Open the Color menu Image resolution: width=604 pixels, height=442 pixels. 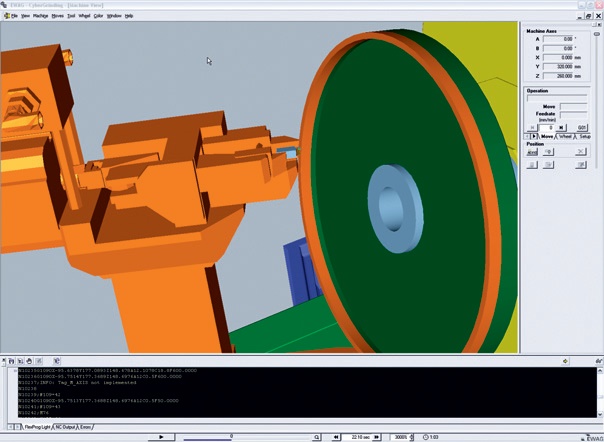point(98,16)
